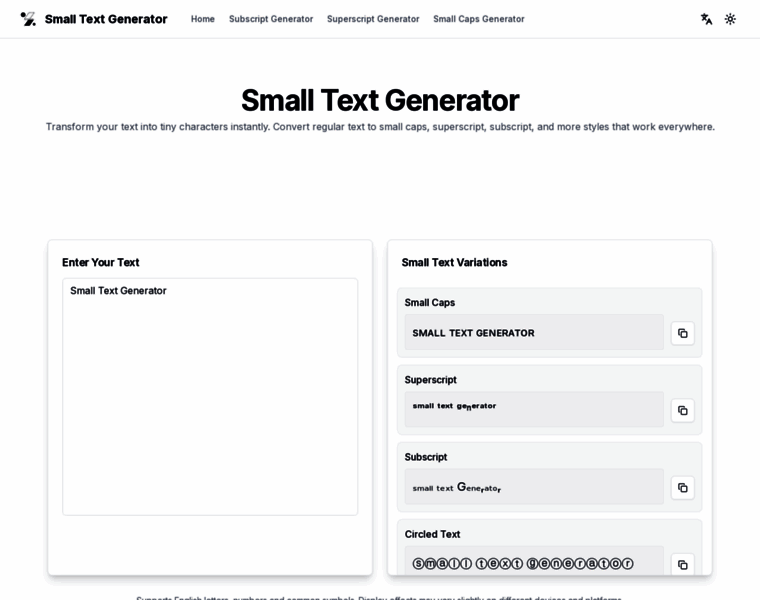760x600 pixels.
Task: Copy the Subscript output text
Action: point(682,487)
